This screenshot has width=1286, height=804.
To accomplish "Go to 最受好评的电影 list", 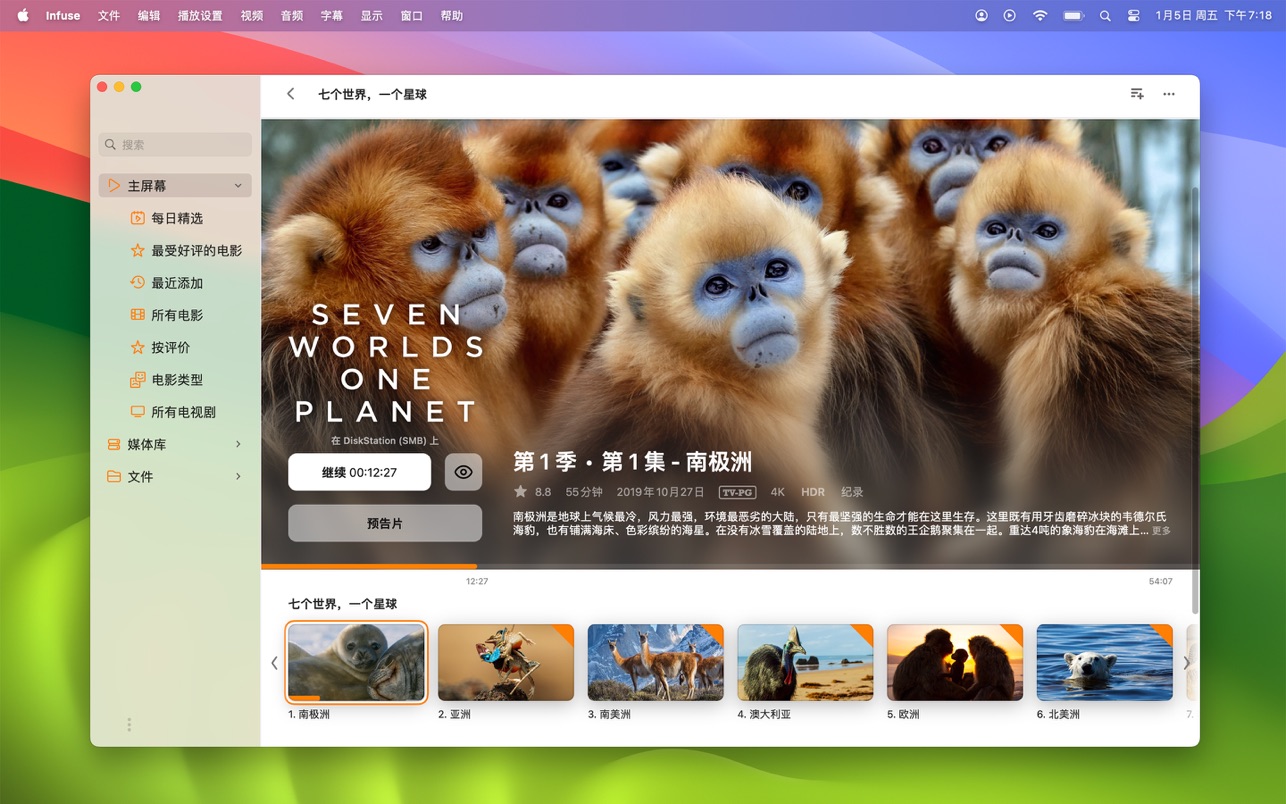I will coord(196,251).
